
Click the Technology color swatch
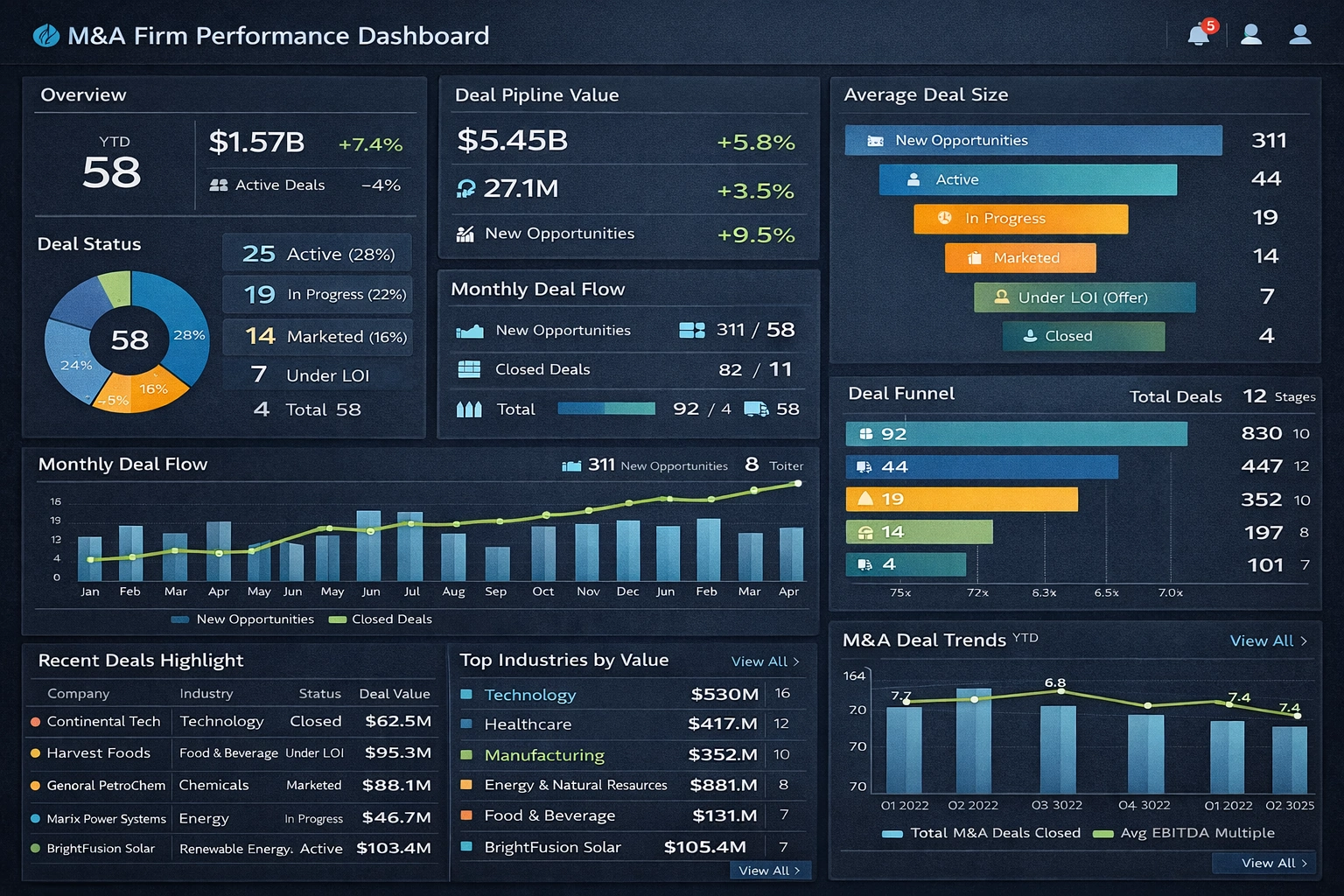(x=465, y=694)
